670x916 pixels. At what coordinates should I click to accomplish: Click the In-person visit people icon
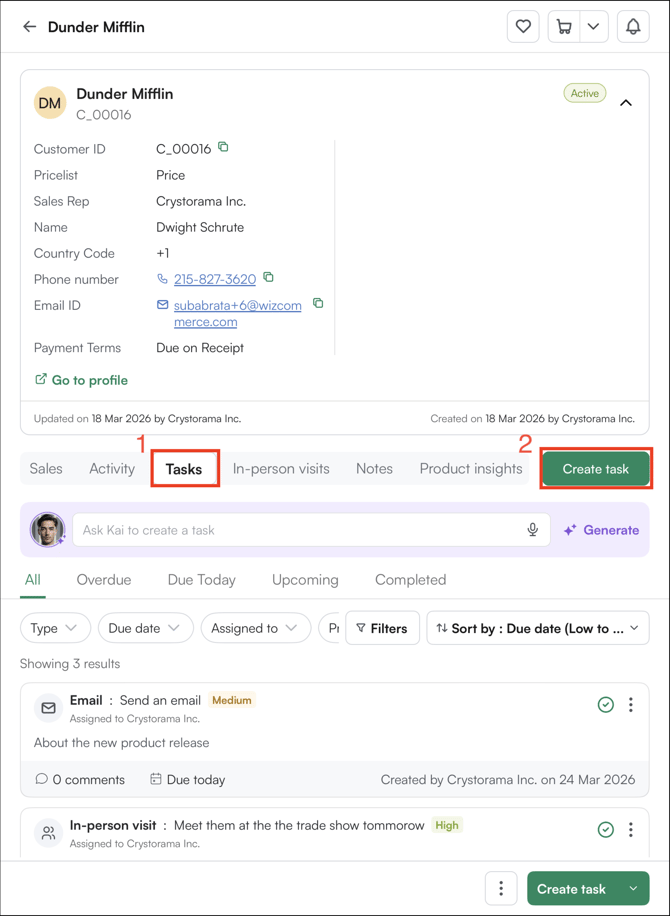[48, 833]
